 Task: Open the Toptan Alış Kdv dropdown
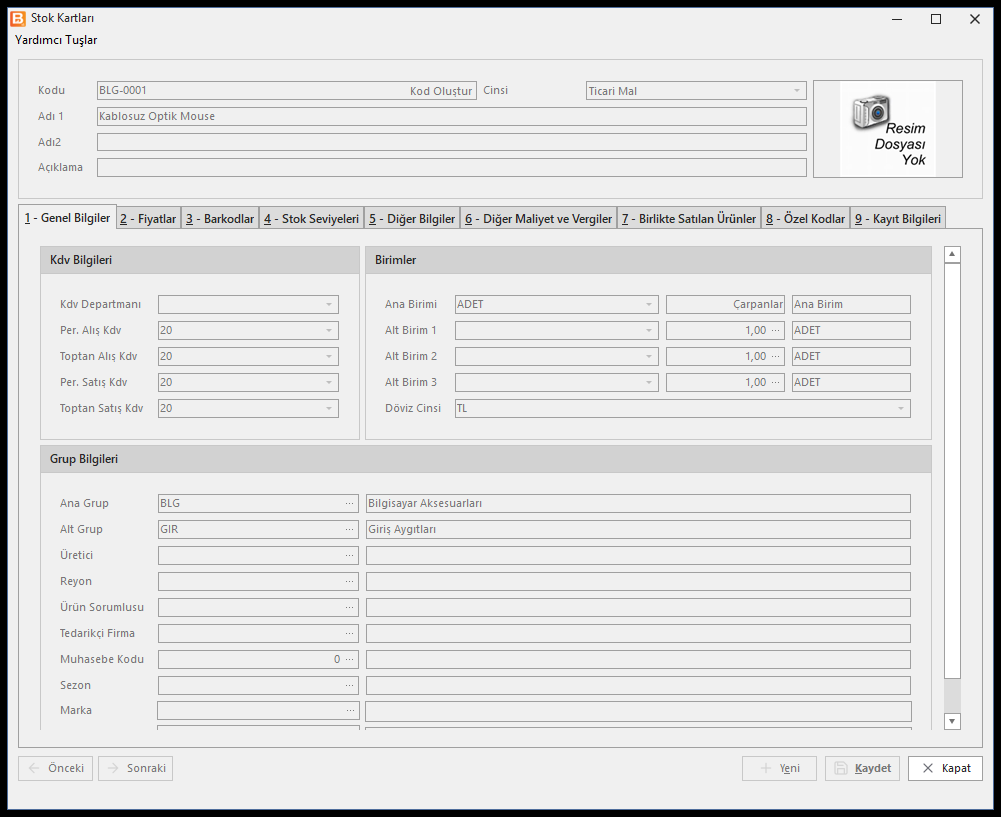(329, 357)
